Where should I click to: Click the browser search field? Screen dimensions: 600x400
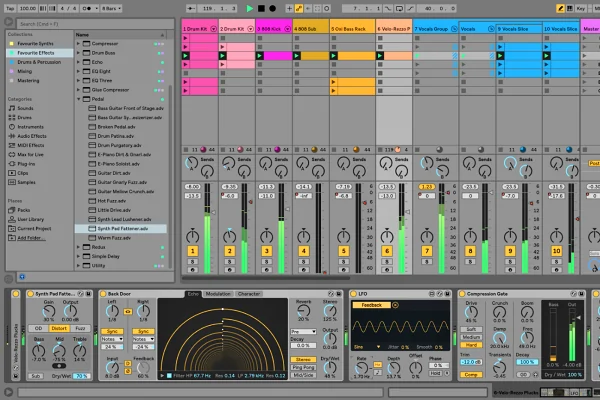tap(95, 24)
